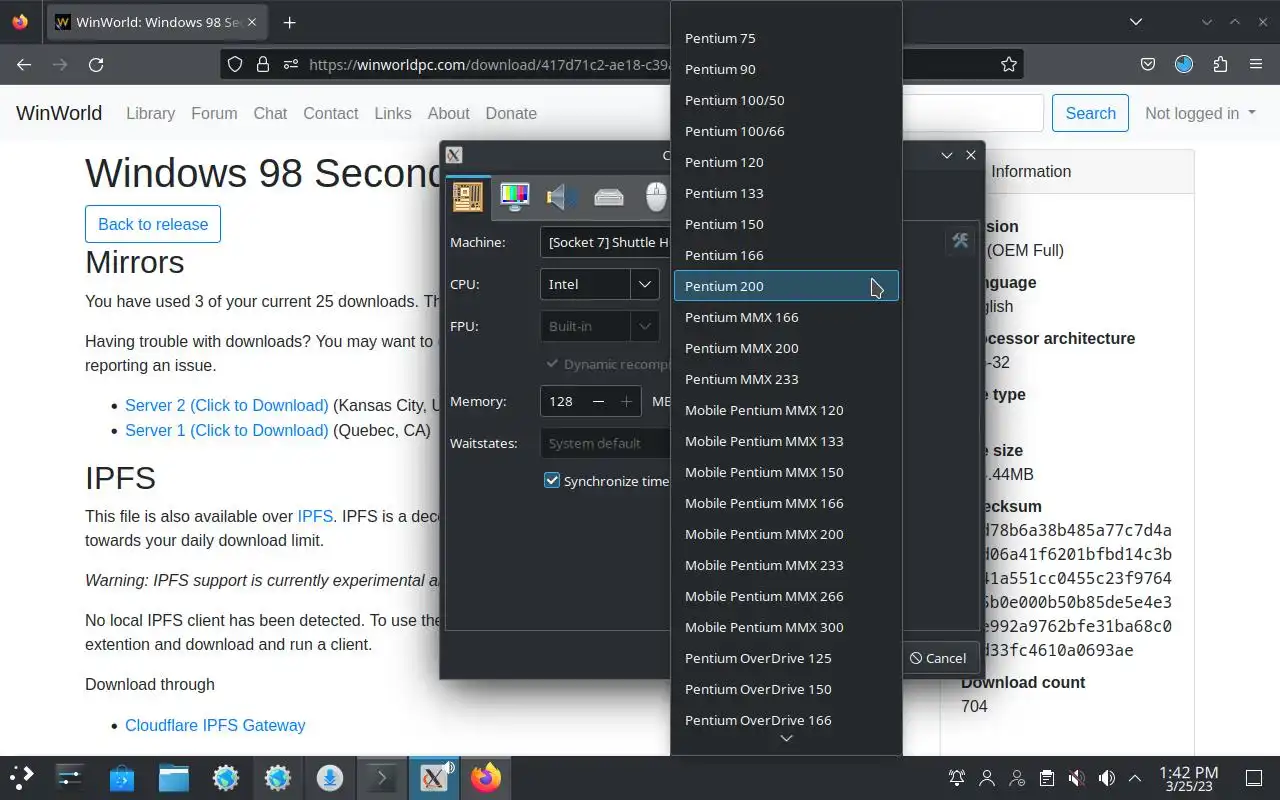The width and height of the screenshot is (1280, 800).
Task: Open Dolphin file manager from taskbar
Action: [174, 778]
